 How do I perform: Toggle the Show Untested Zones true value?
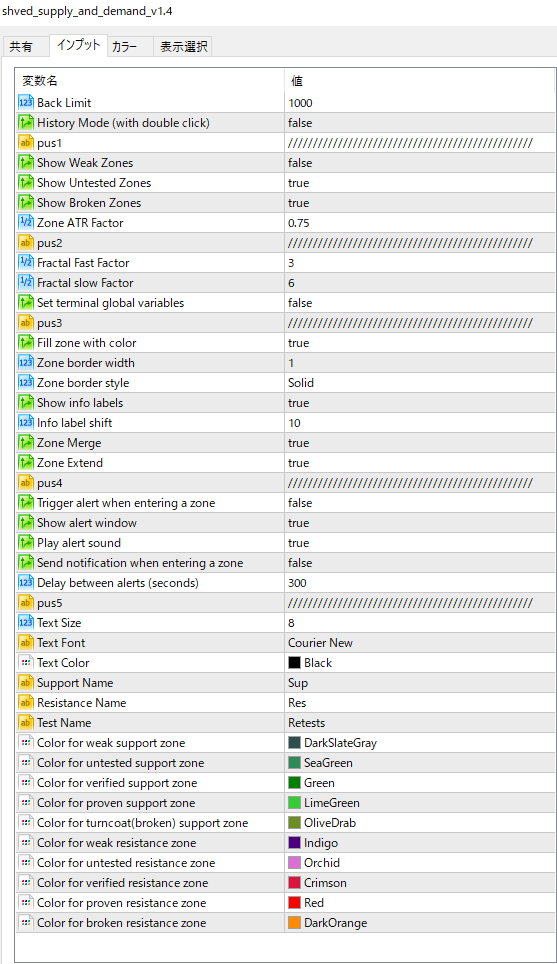(420, 183)
